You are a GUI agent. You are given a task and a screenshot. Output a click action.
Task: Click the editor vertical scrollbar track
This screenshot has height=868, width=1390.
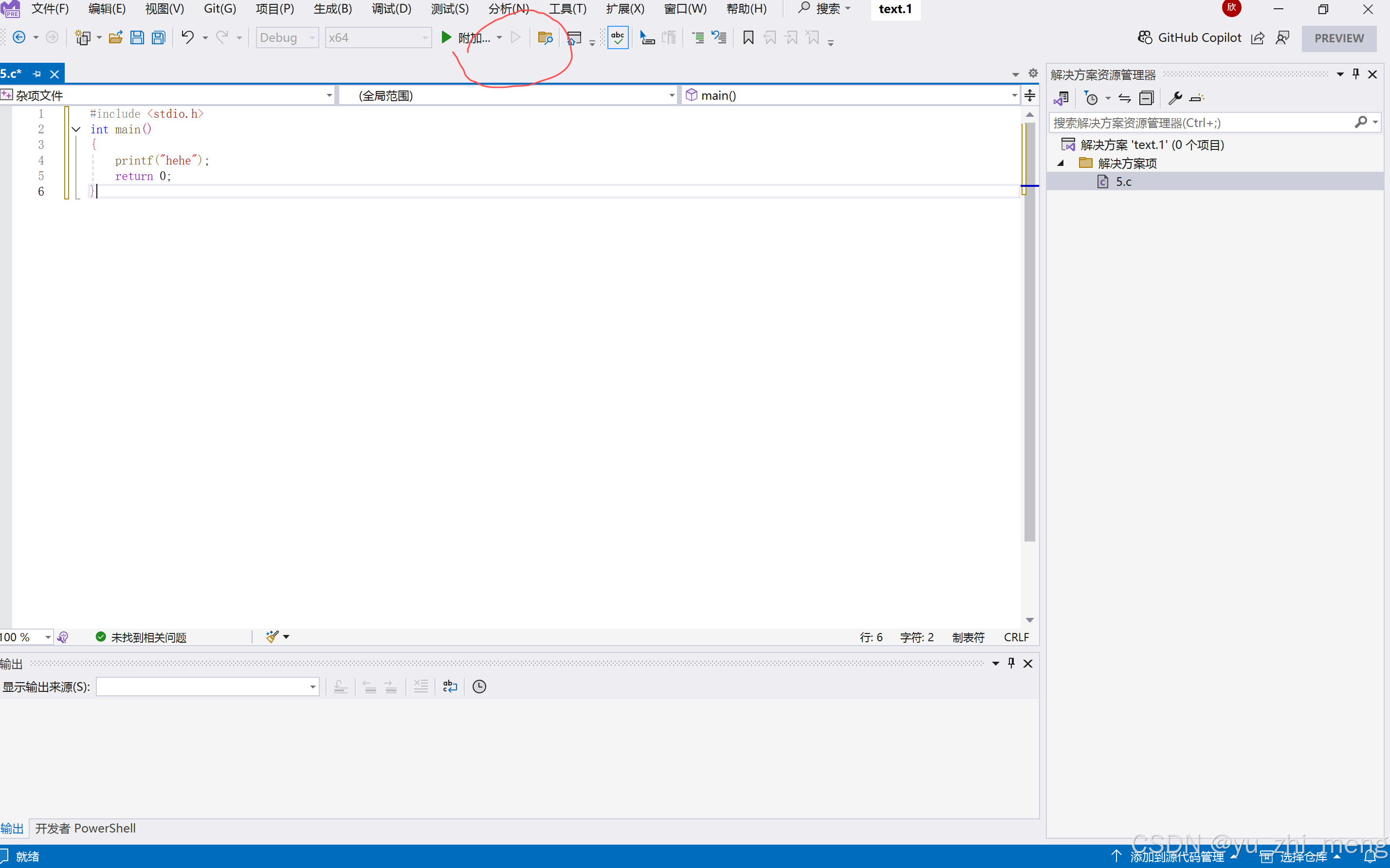click(1029, 580)
